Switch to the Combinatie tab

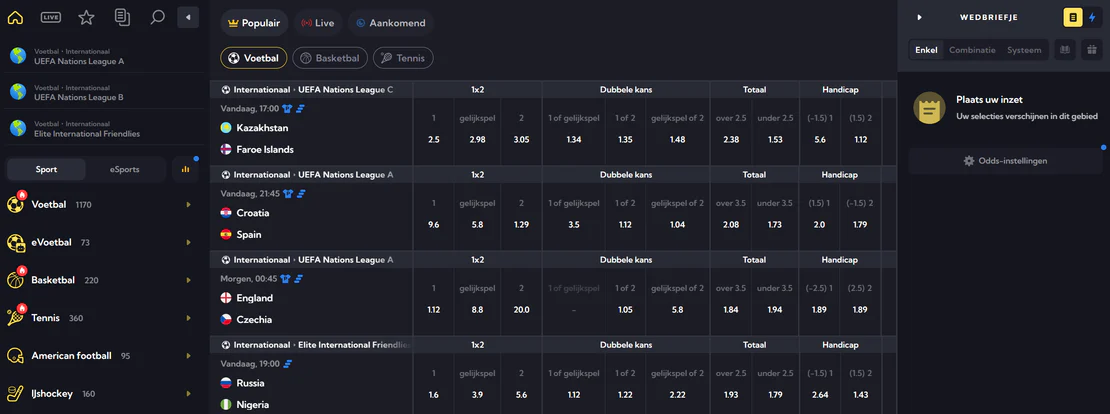(972, 50)
